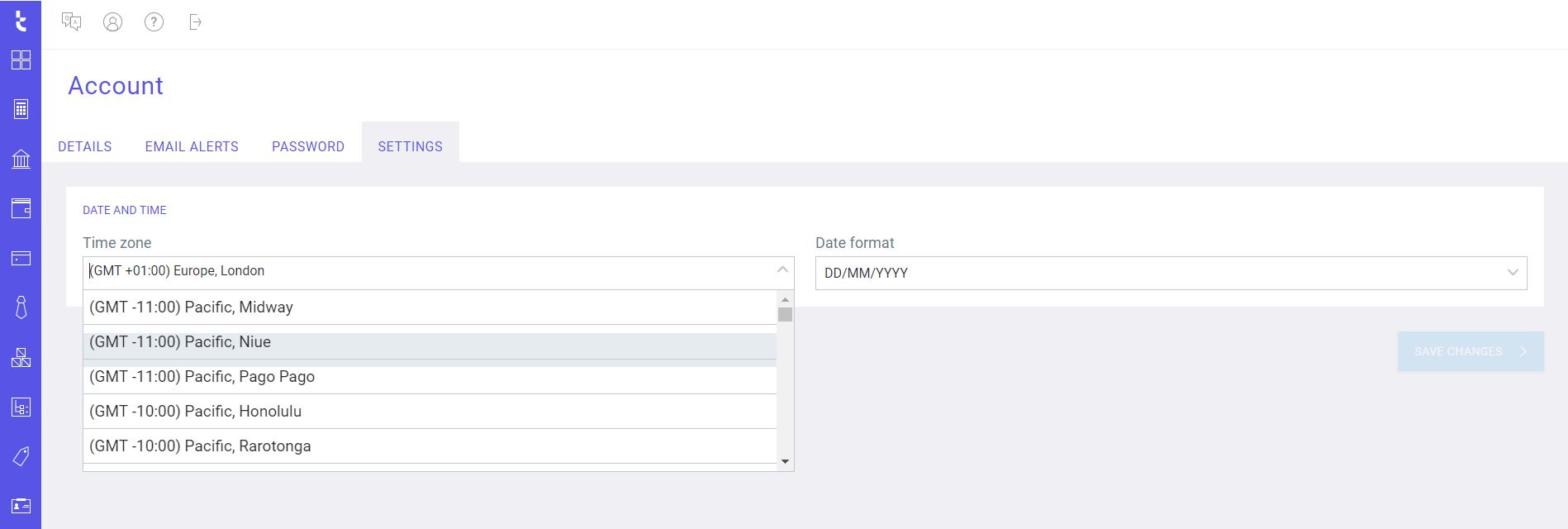Open the price tag icon in sidebar
Image resolution: width=1568 pixels, height=529 pixels.
tap(21, 456)
